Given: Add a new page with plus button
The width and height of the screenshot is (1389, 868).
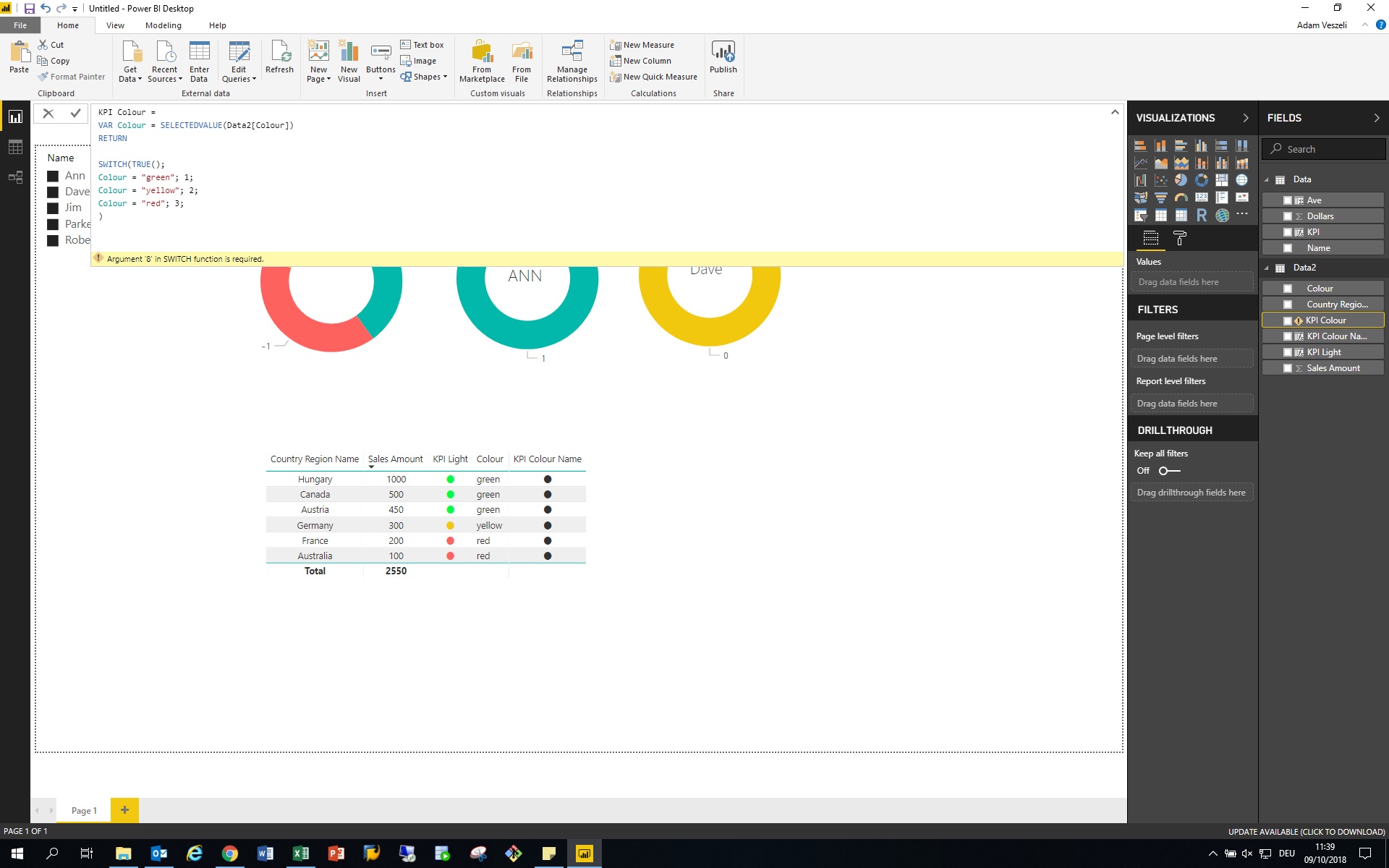Looking at the screenshot, I should pyautogui.click(x=124, y=810).
